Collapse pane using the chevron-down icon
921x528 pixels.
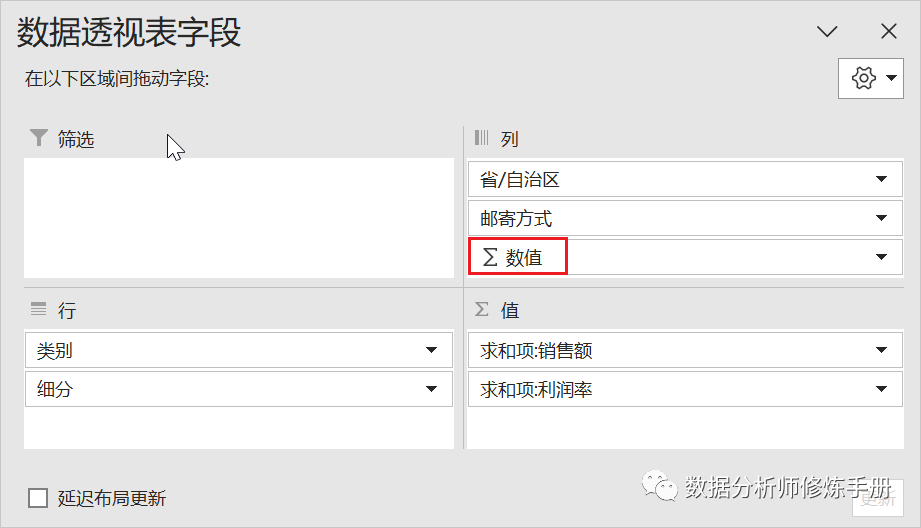pyautogui.click(x=827, y=31)
